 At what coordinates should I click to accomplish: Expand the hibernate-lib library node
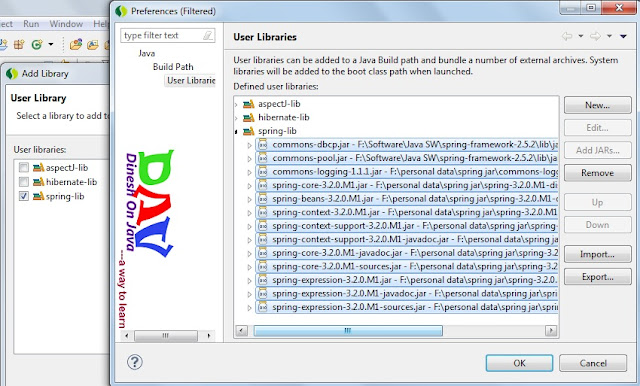[x=236, y=118]
